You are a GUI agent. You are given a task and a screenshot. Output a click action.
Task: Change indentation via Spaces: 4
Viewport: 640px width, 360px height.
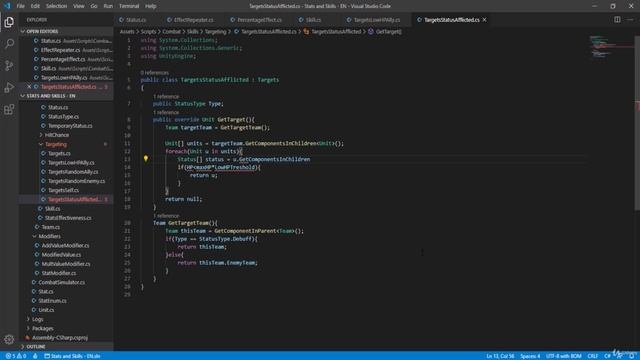coord(530,356)
